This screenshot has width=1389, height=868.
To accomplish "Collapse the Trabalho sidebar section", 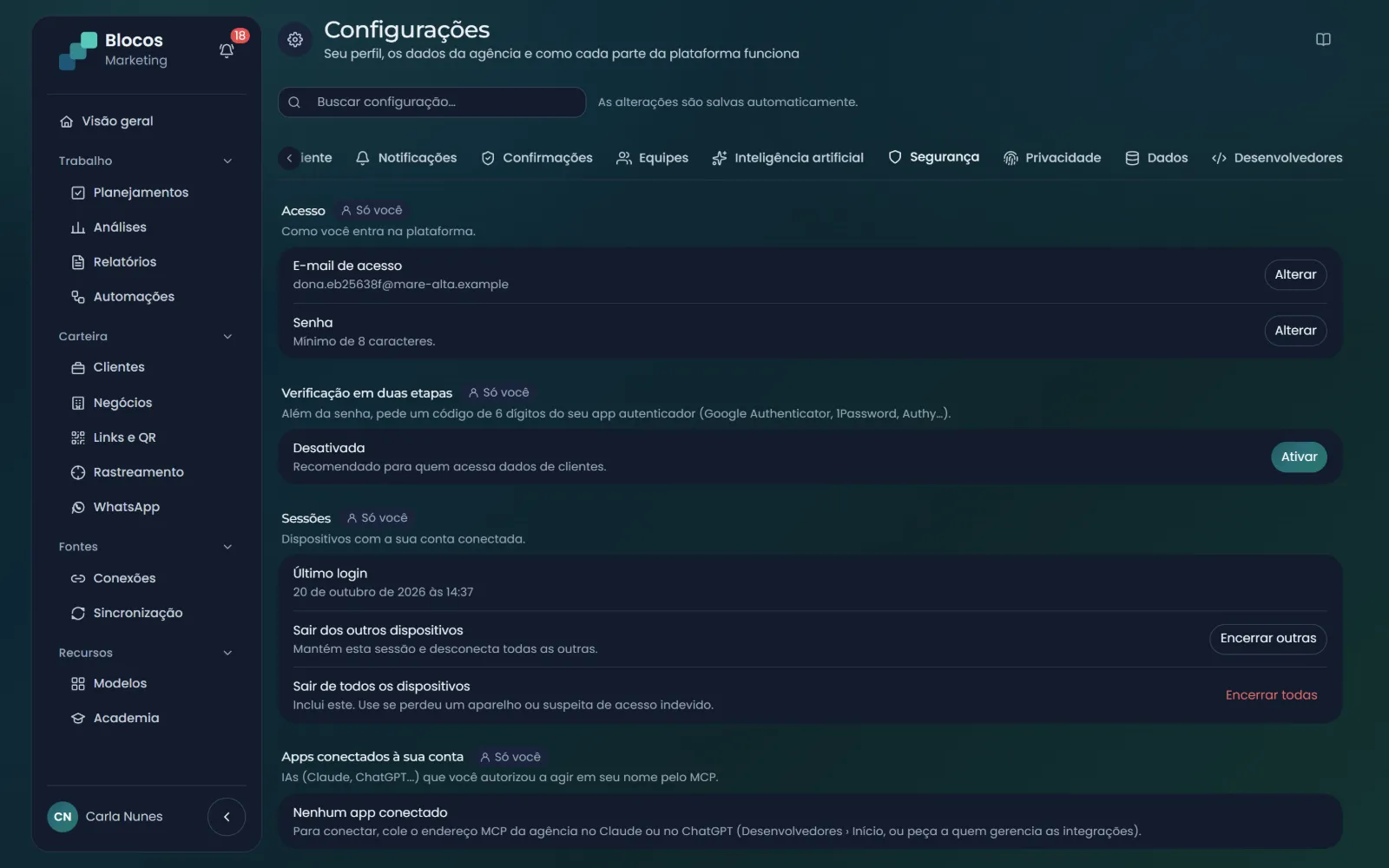I will [227, 161].
